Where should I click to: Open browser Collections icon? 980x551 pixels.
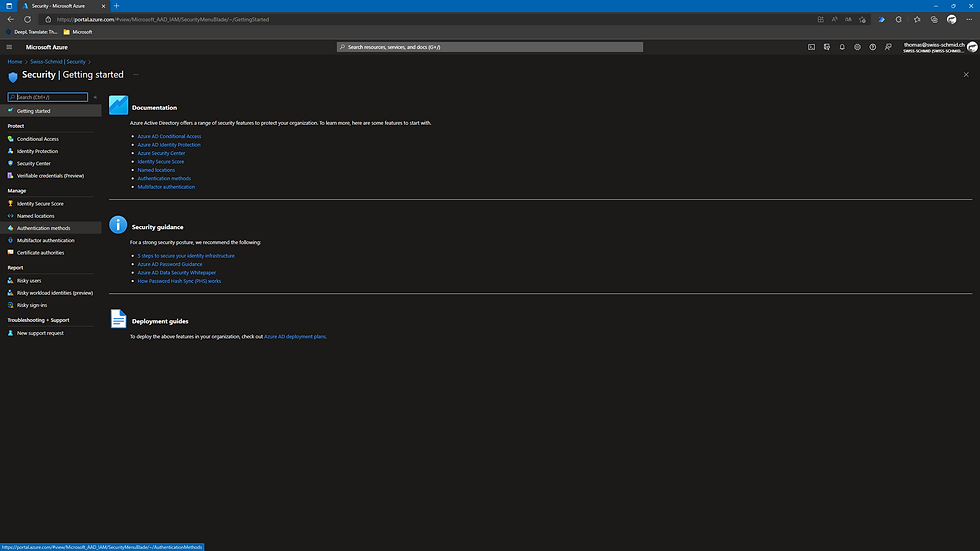(x=934, y=19)
